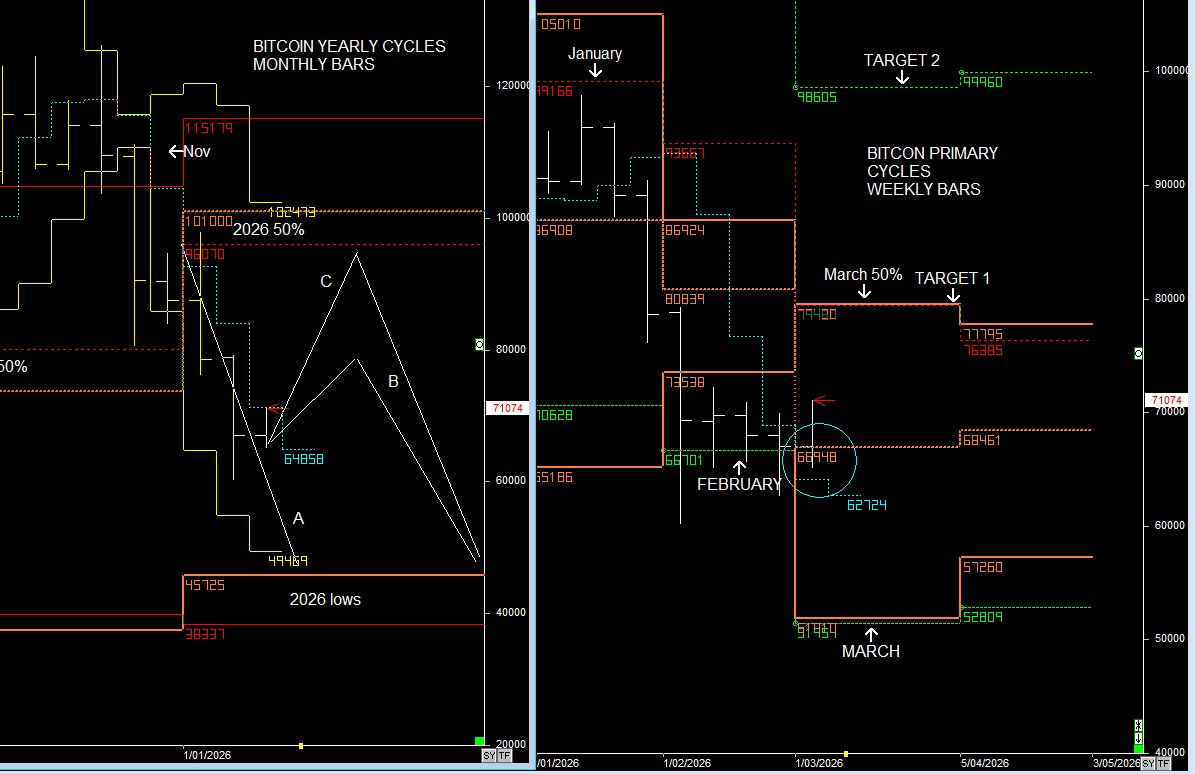Click the yellow marker on the monthly chart time axis
Viewport: 1195px width, 774px height.
(x=301, y=745)
